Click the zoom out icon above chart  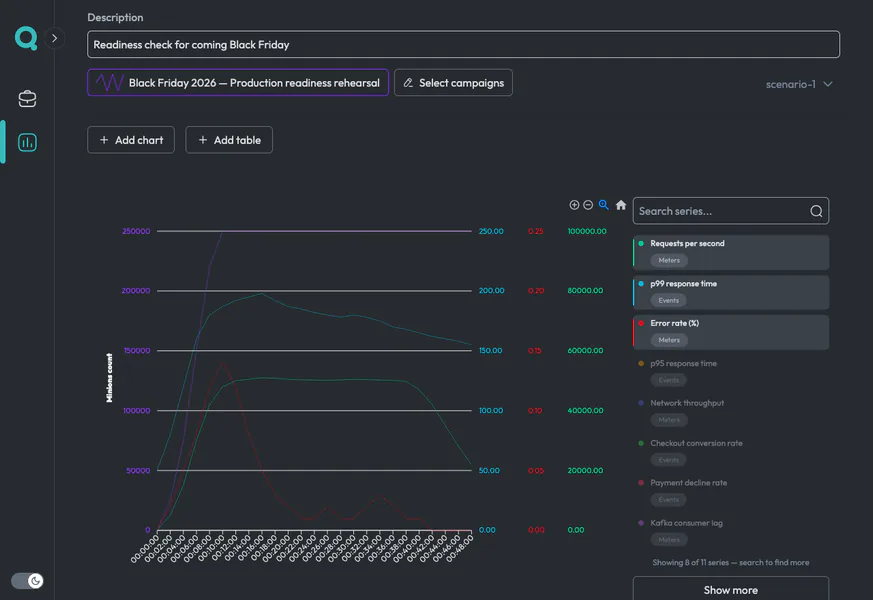(588, 205)
